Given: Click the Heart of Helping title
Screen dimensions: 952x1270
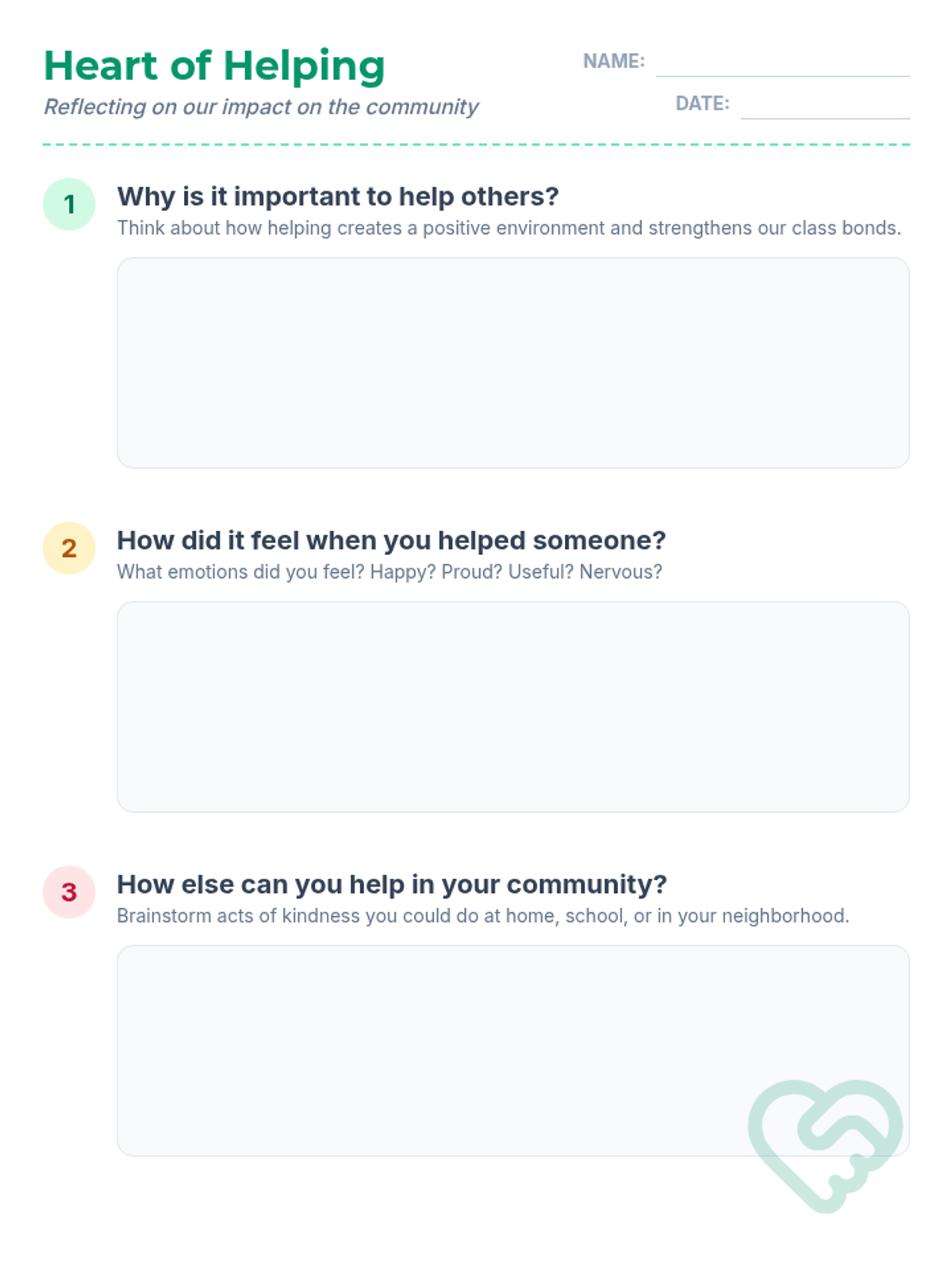Looking at the screenshot, I should pos(214,67).
